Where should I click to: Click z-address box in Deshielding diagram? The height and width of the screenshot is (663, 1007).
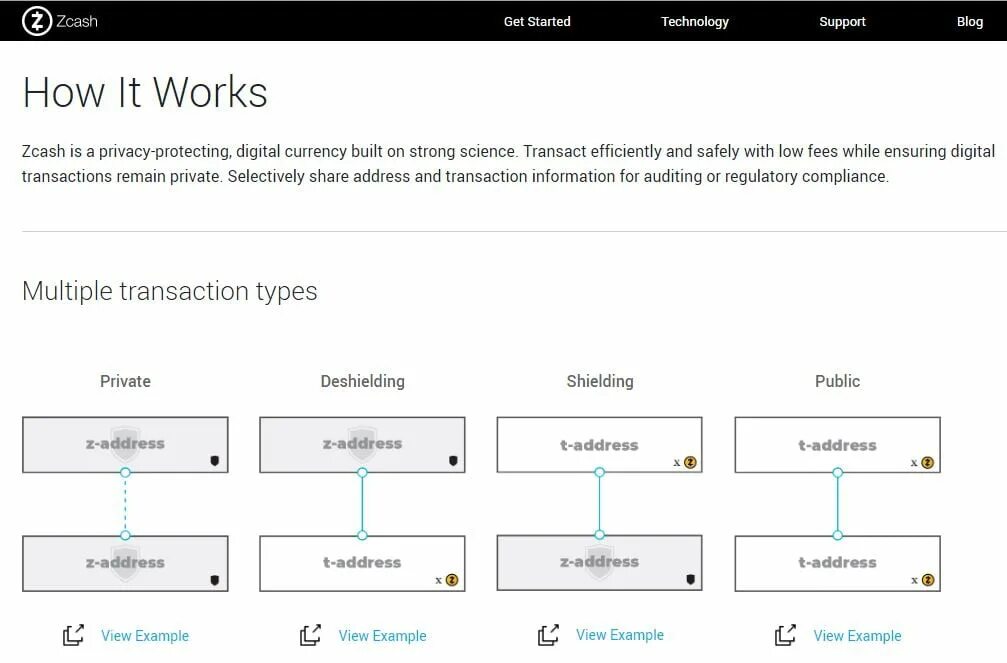362,445
